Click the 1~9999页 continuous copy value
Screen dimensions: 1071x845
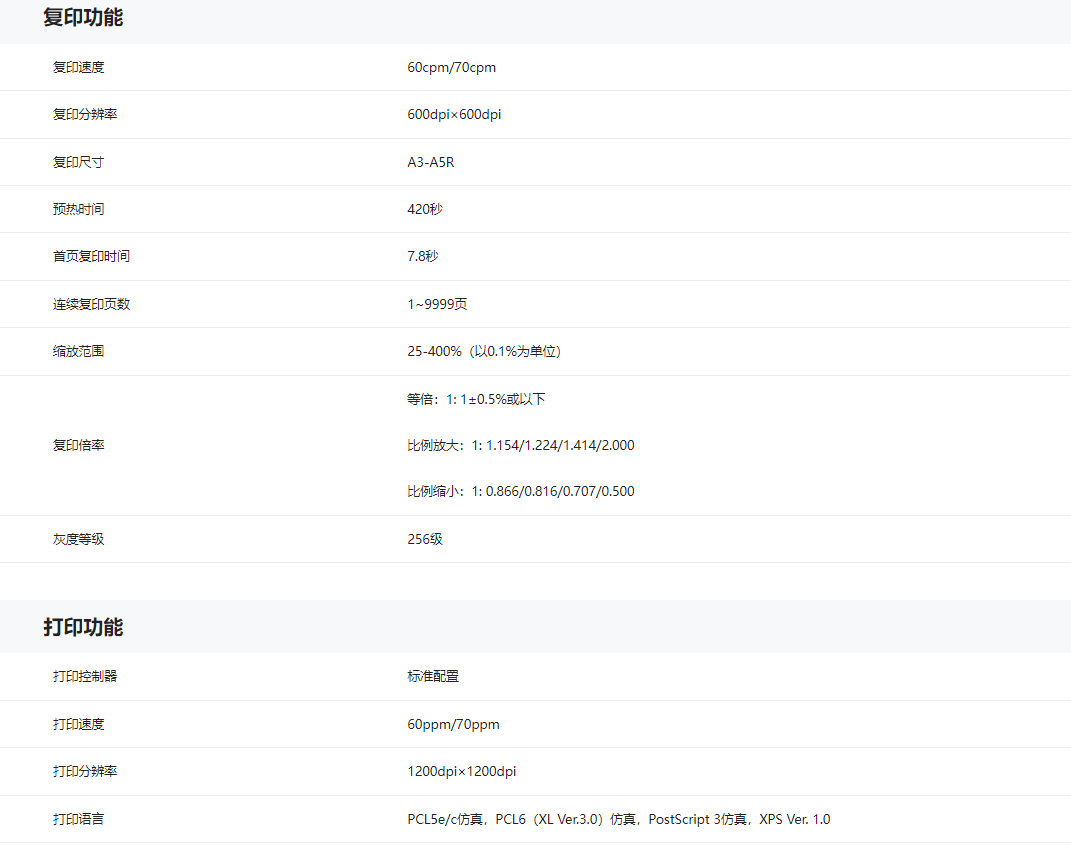pyautogui.click(x=437, y=304)
